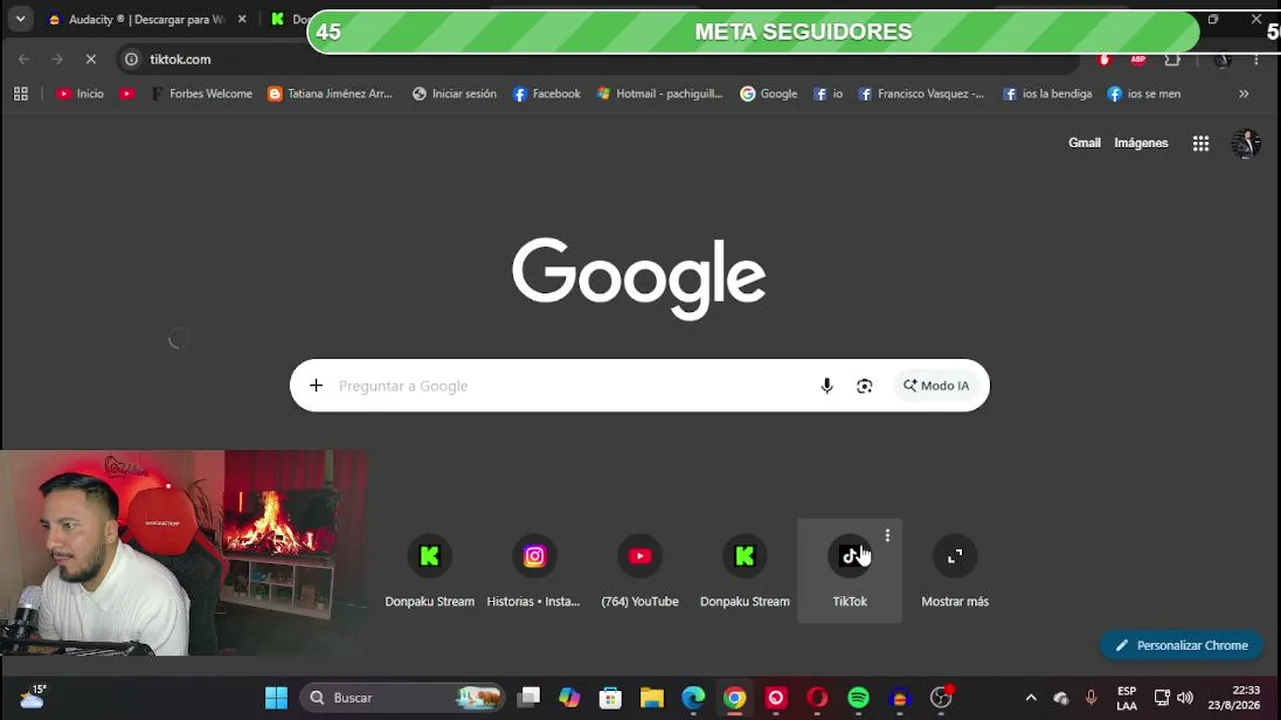Click the Personalizar Chrome button

point(1181,645)
